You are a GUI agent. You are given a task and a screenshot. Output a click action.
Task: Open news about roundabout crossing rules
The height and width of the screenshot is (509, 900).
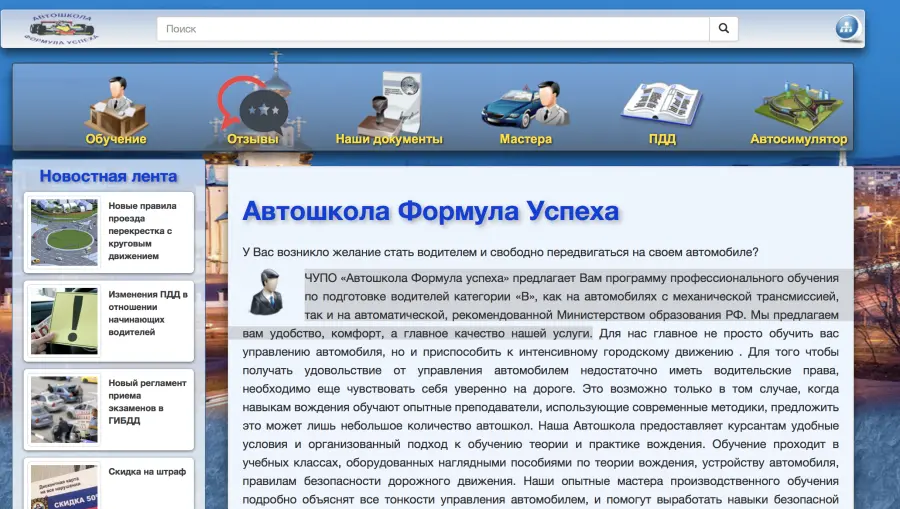[142, 231]
